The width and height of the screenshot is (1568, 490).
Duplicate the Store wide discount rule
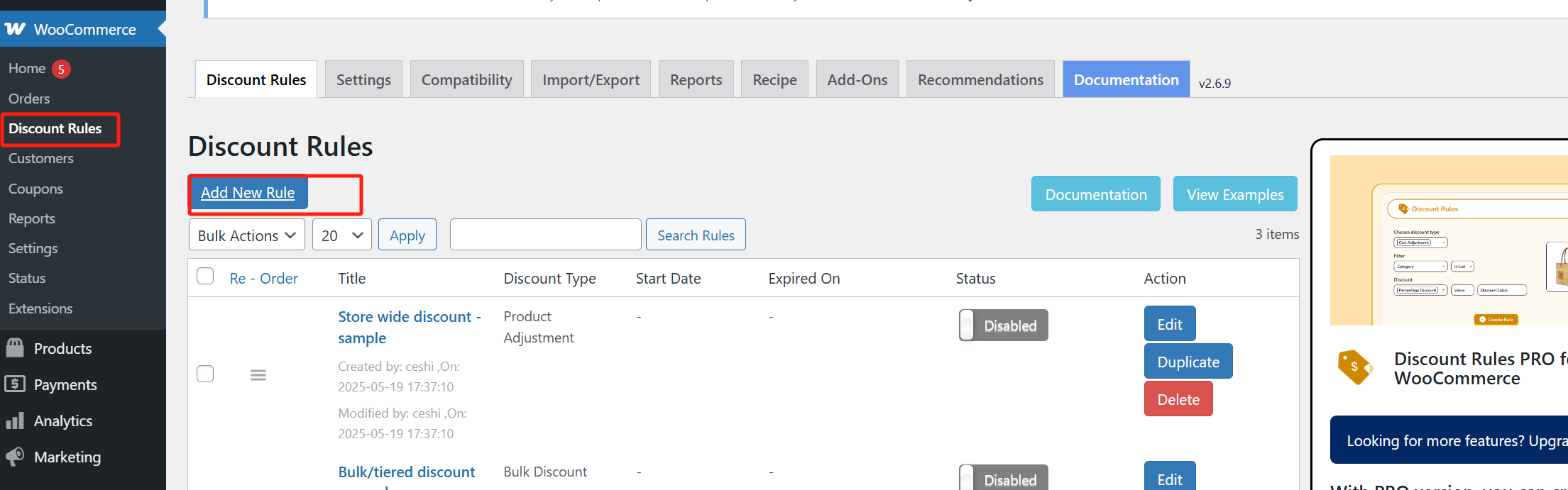1188,362
